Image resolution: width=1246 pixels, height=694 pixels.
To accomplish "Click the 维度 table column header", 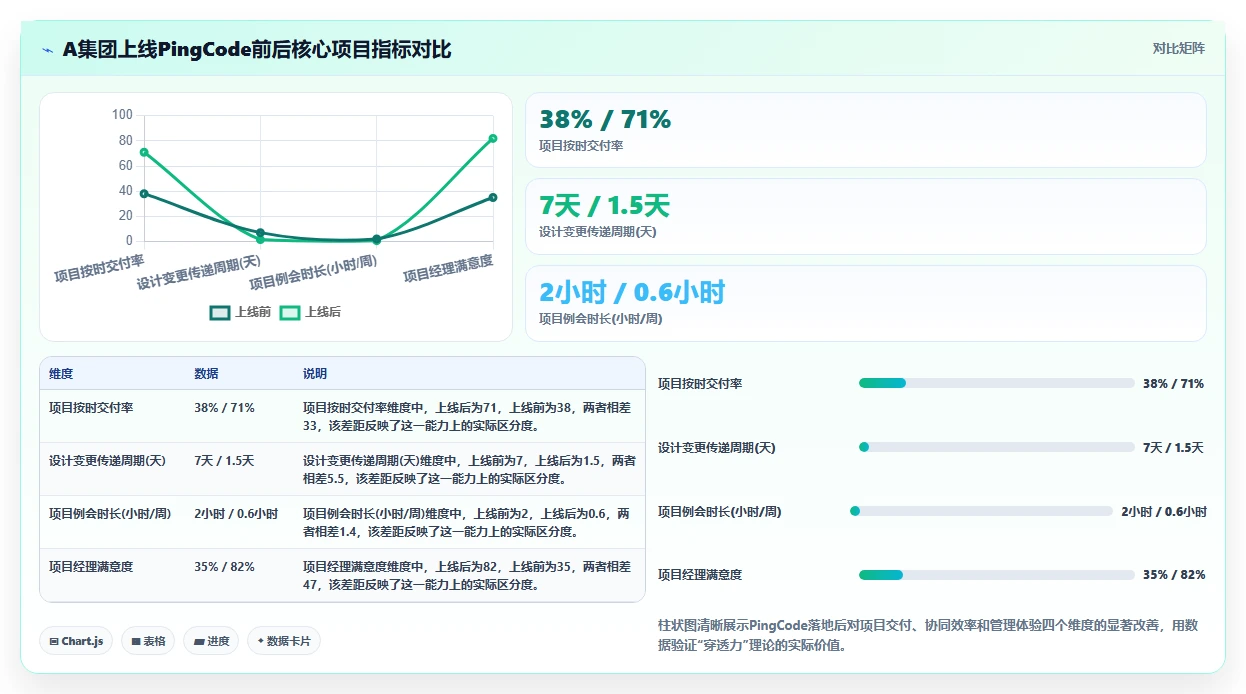I will click(61, 373).
